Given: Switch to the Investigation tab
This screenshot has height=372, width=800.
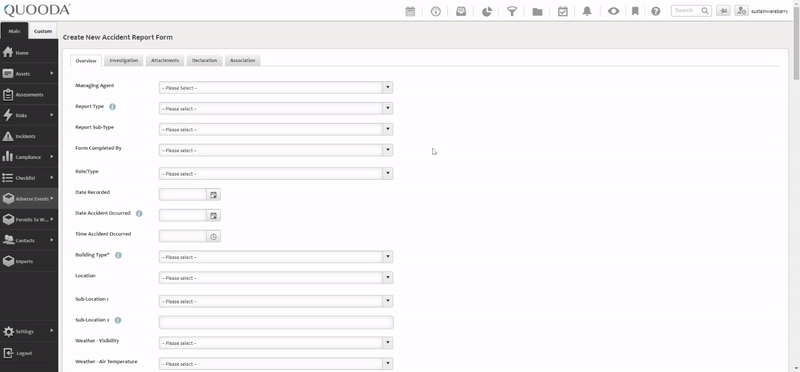Looking at the screenshot, I should pos(123,60).
